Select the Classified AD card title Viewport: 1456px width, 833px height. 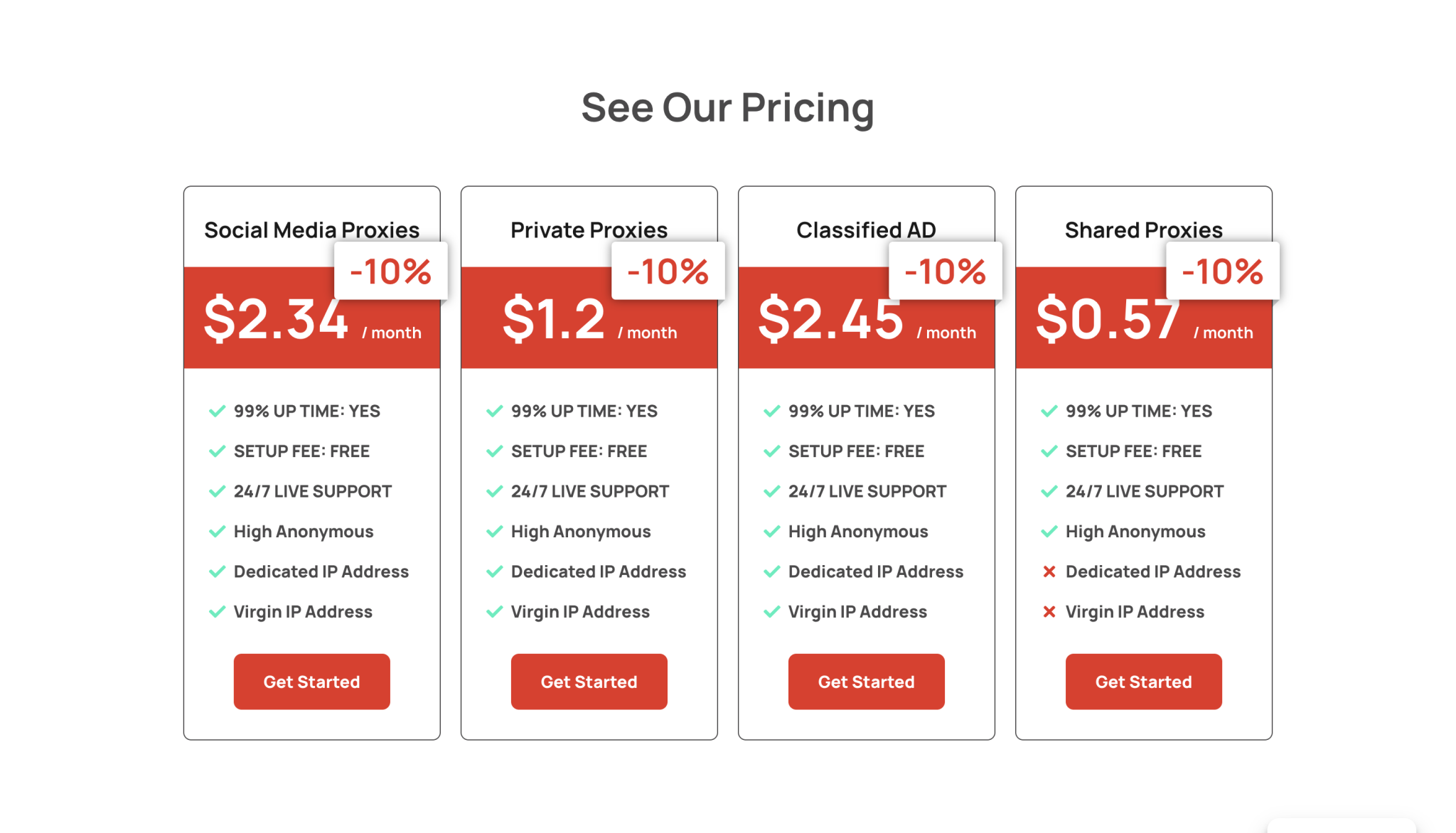point(866,230)
